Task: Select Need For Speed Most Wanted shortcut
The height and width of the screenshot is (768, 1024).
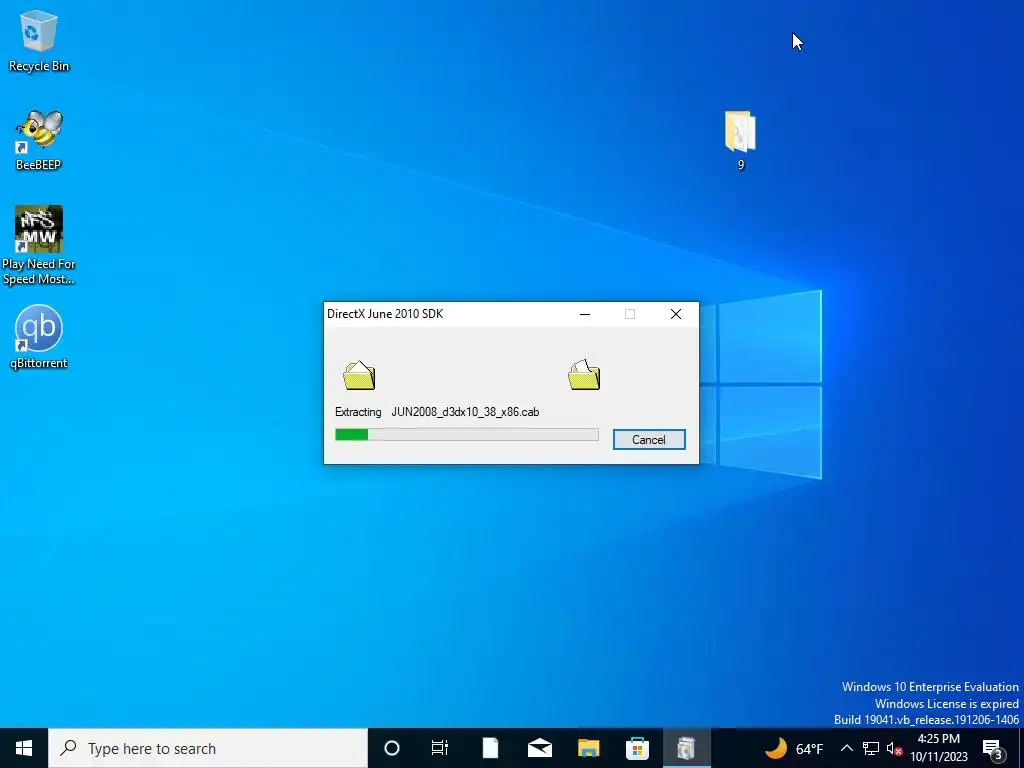Action: coord(39,246)
